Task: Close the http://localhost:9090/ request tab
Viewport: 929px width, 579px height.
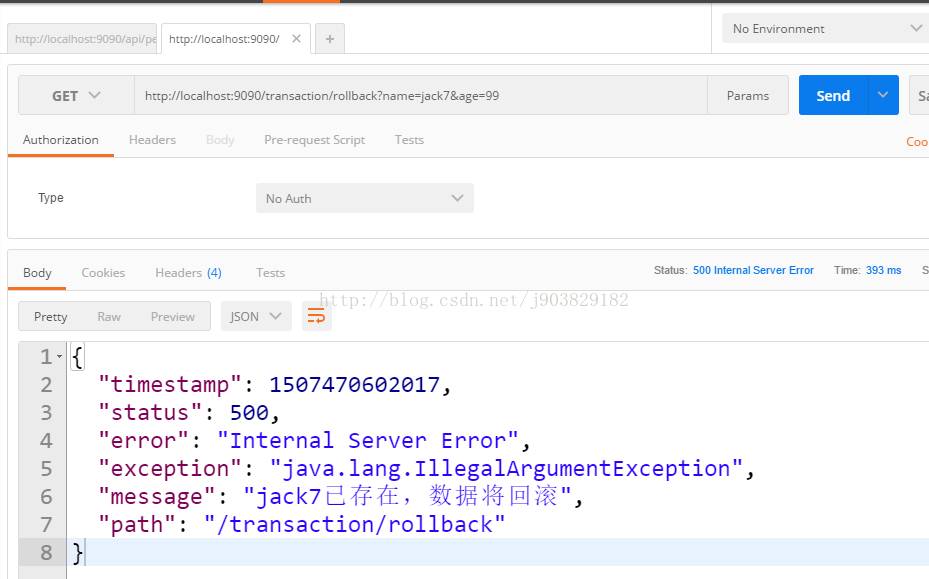Action: pyautogui.click(x=296, y=39)
